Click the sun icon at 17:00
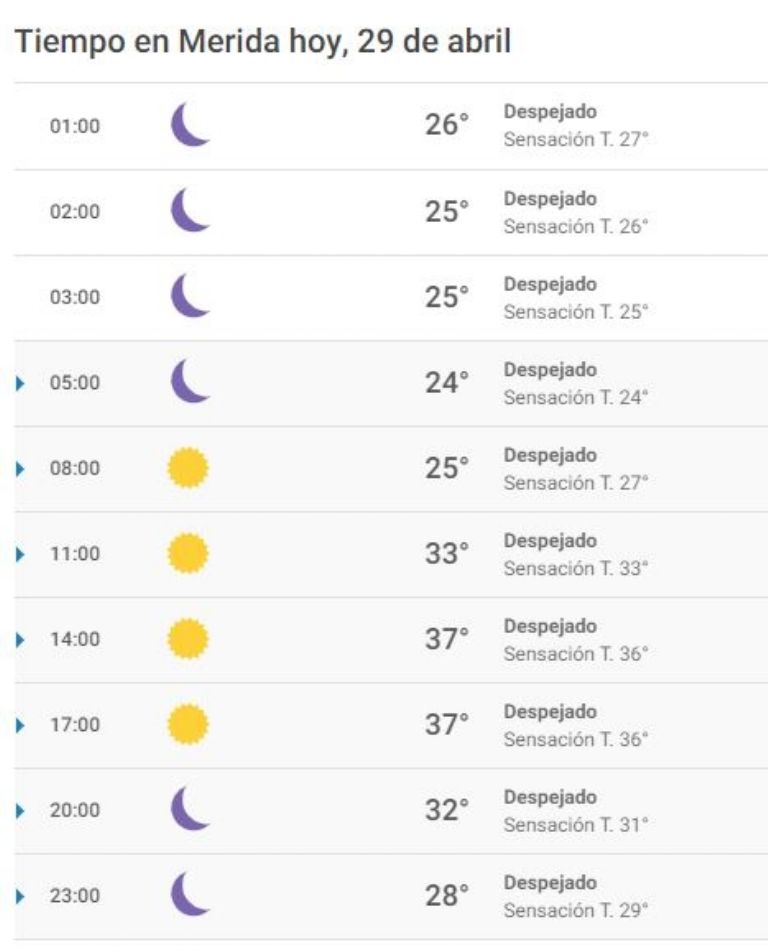The width and height of the screenshot is (768, 952). (188, 724)
